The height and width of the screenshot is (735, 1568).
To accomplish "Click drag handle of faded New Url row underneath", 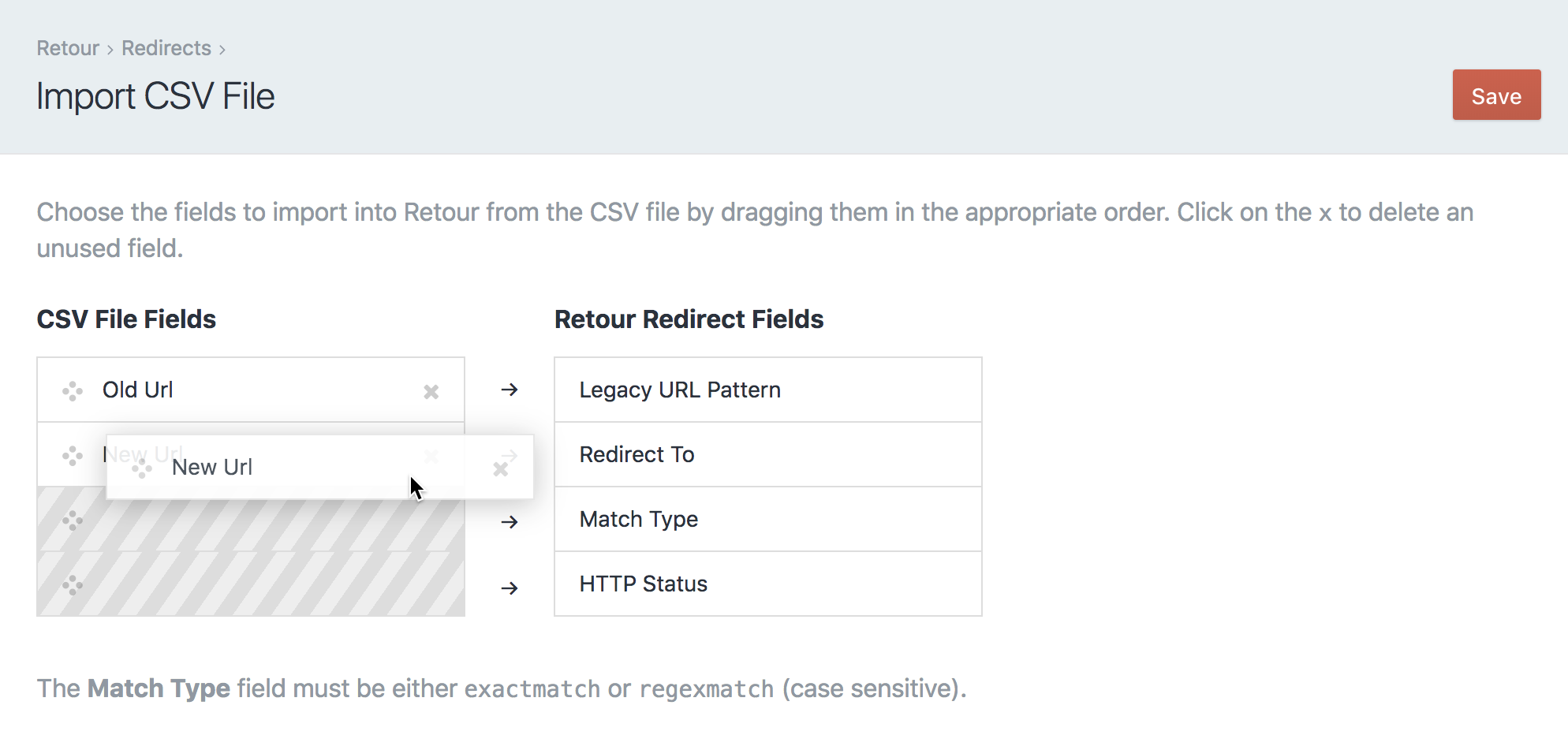I will coord(73,456).
